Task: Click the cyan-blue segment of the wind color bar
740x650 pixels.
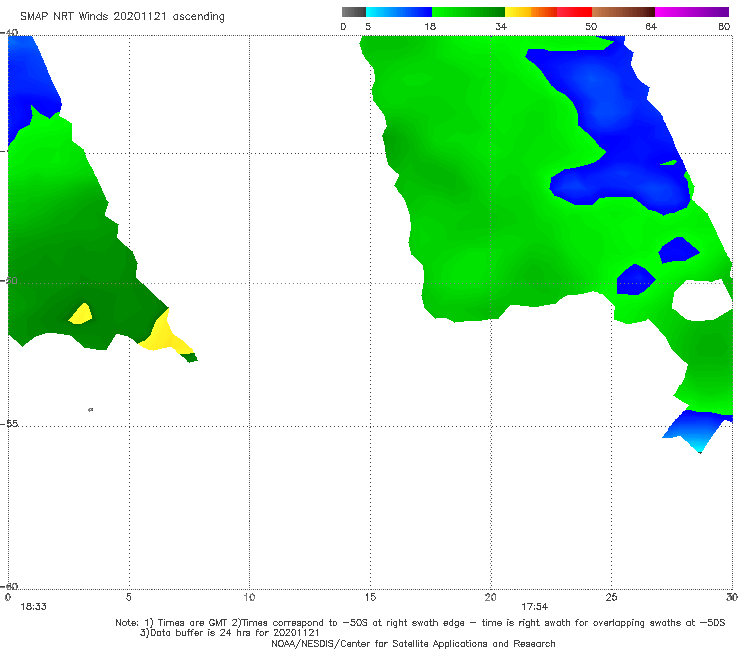Action: pyautogui.click(x=399, y=12)
